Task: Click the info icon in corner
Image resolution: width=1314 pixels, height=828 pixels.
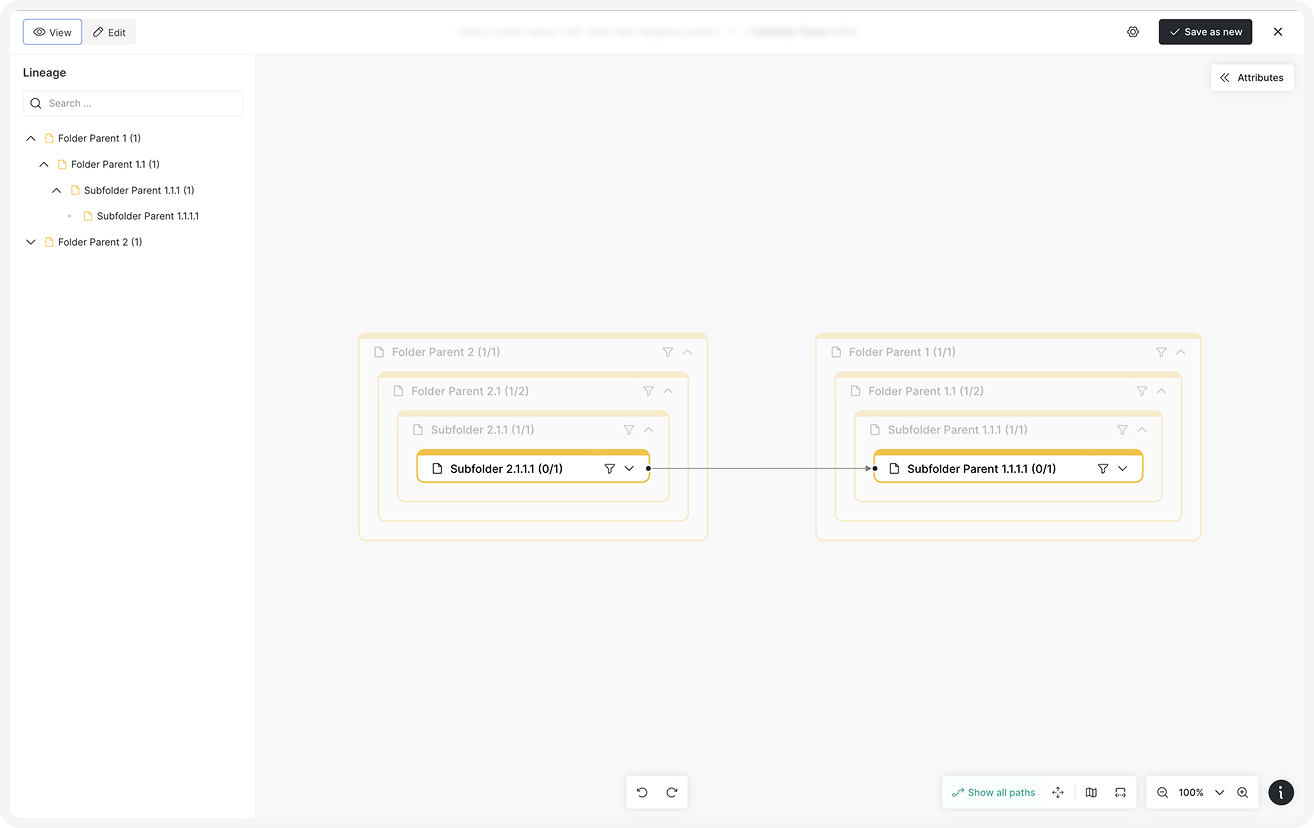Action: (x=1281, y=792)
